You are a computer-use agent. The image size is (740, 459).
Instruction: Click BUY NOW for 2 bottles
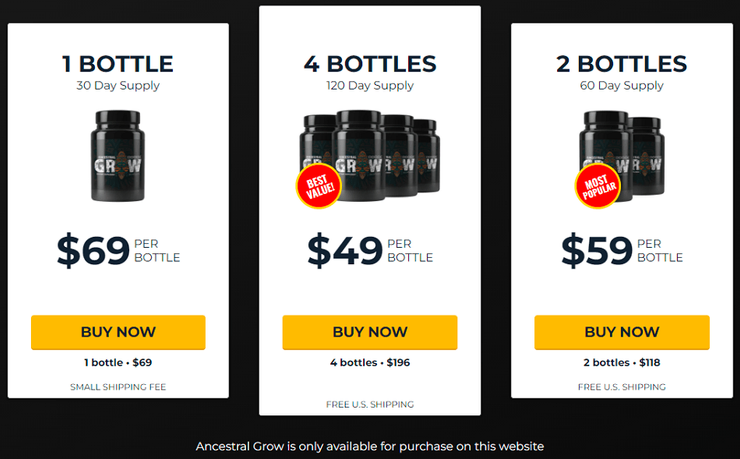622,332
